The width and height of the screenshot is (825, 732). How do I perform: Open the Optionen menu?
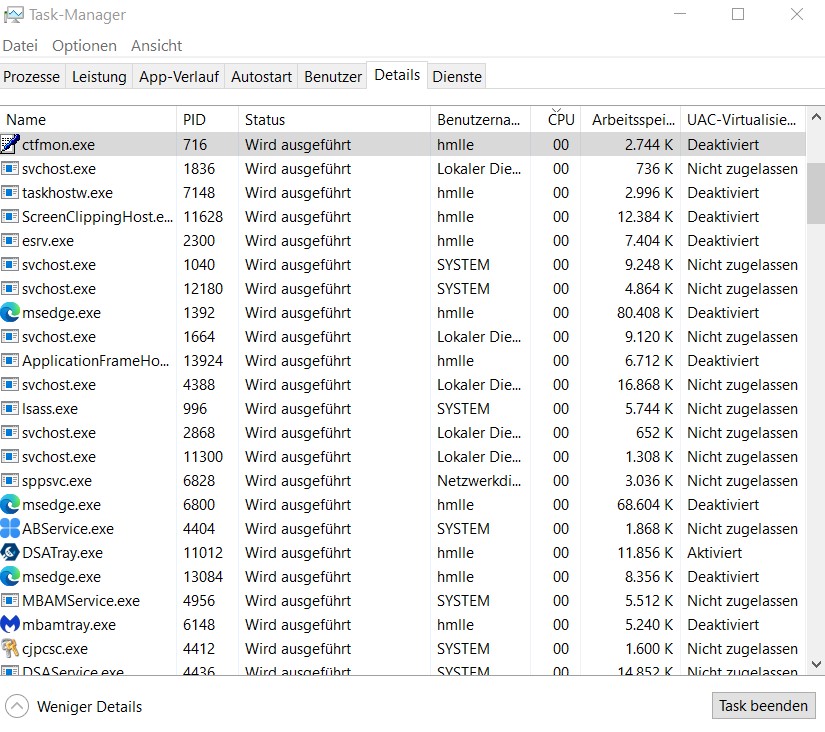click(84, 46)
